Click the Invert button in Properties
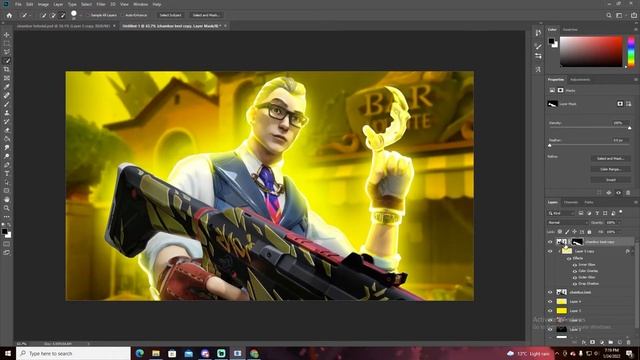The image size is (640, 360). tap(611, 180)
